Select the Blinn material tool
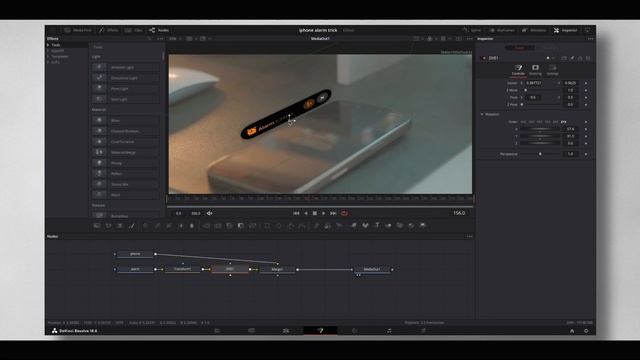640x360 pixels. click(x=126, y=120)
